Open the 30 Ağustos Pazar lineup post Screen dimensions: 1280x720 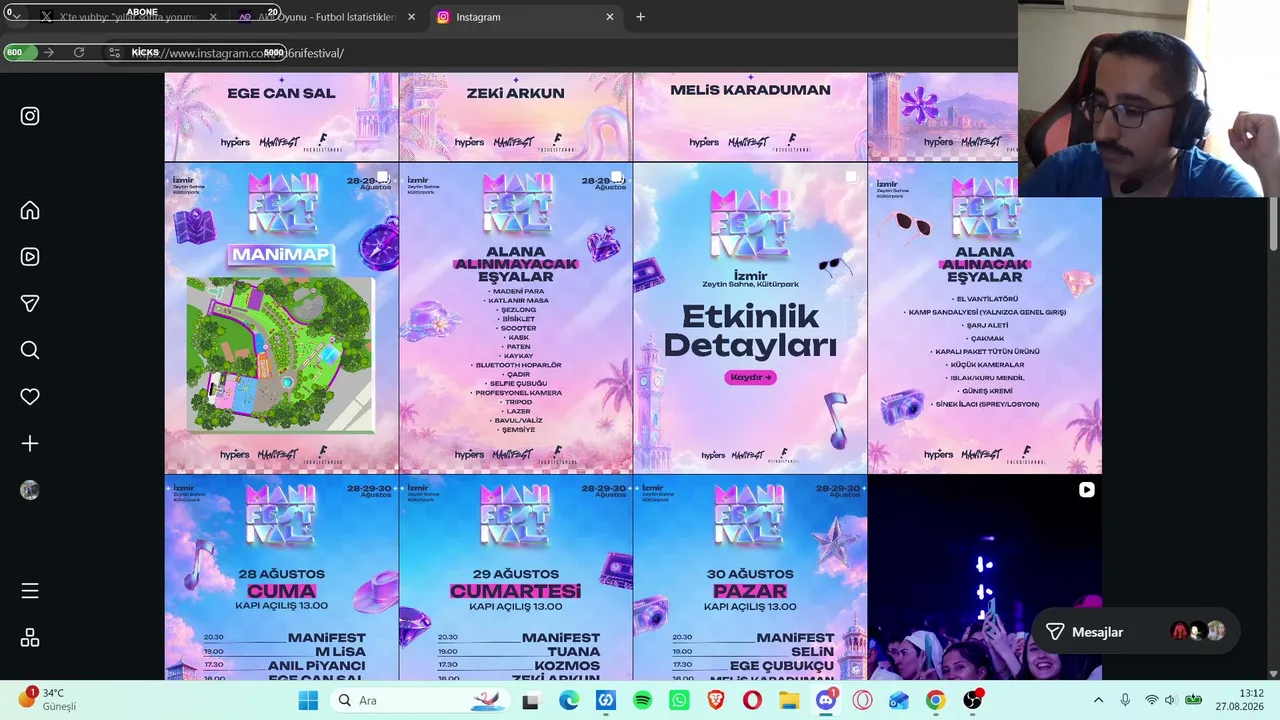(x=750, y=578)
